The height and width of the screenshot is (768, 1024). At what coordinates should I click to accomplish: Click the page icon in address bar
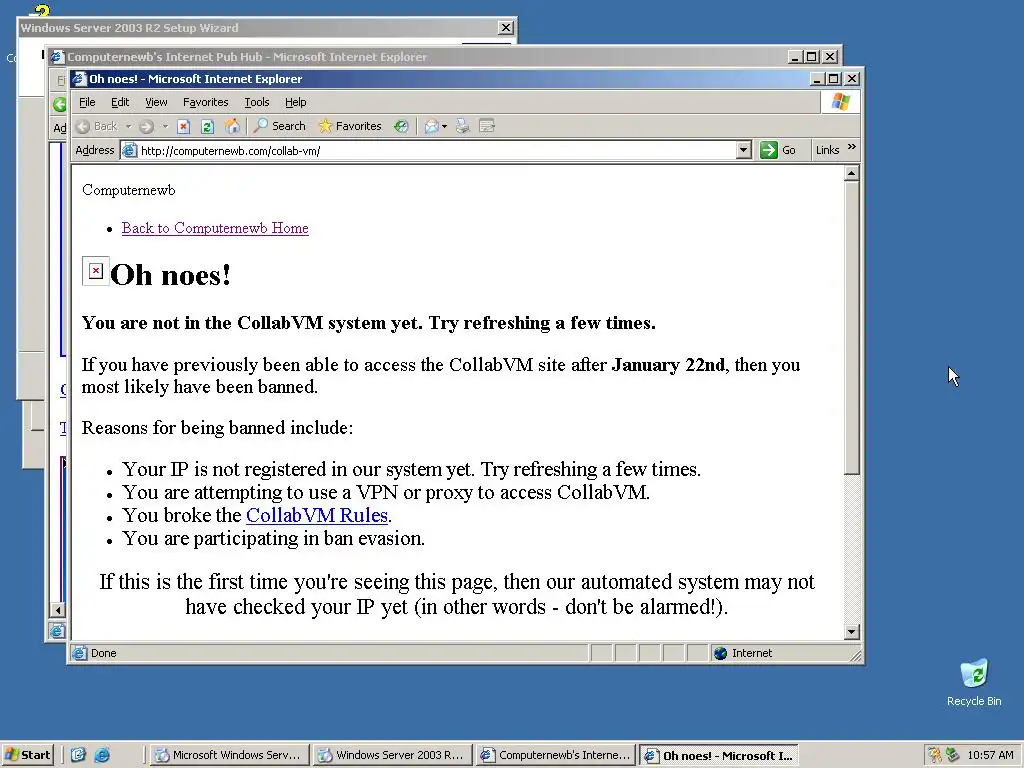pyautogui.click(x=129, y=150)
